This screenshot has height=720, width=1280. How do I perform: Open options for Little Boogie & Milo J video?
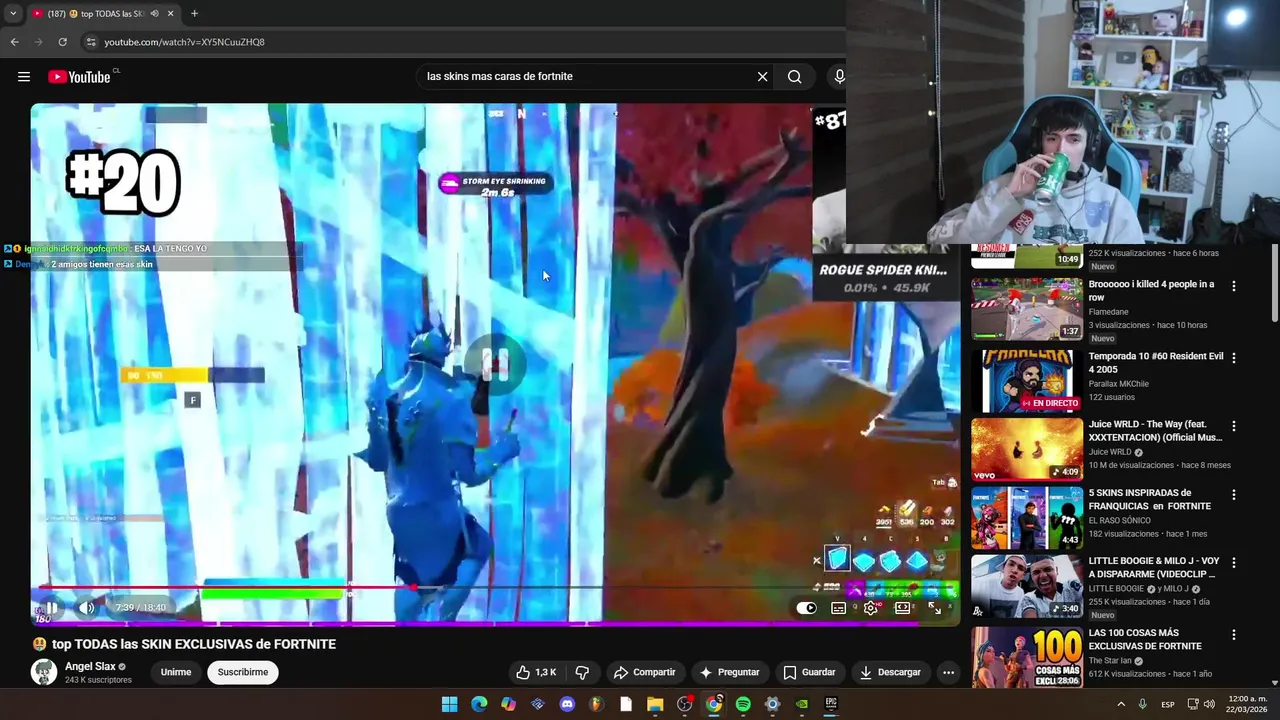1233,563
